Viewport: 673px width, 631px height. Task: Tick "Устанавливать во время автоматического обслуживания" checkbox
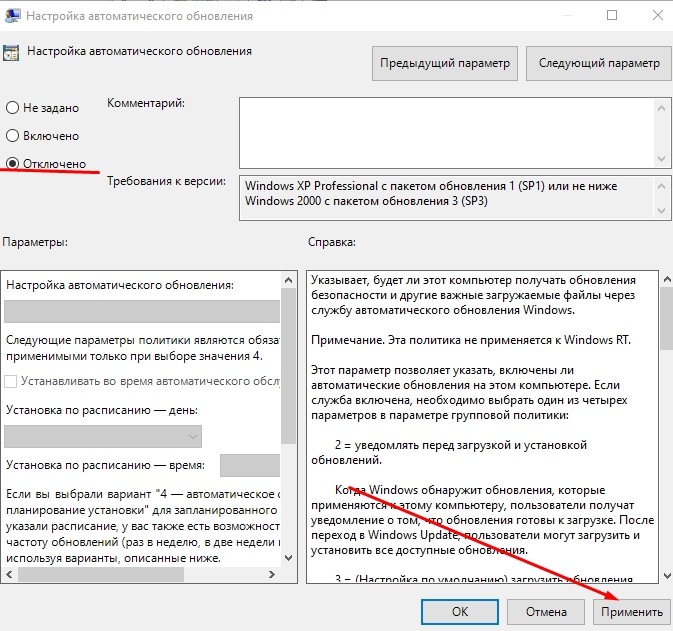(10, 381)
